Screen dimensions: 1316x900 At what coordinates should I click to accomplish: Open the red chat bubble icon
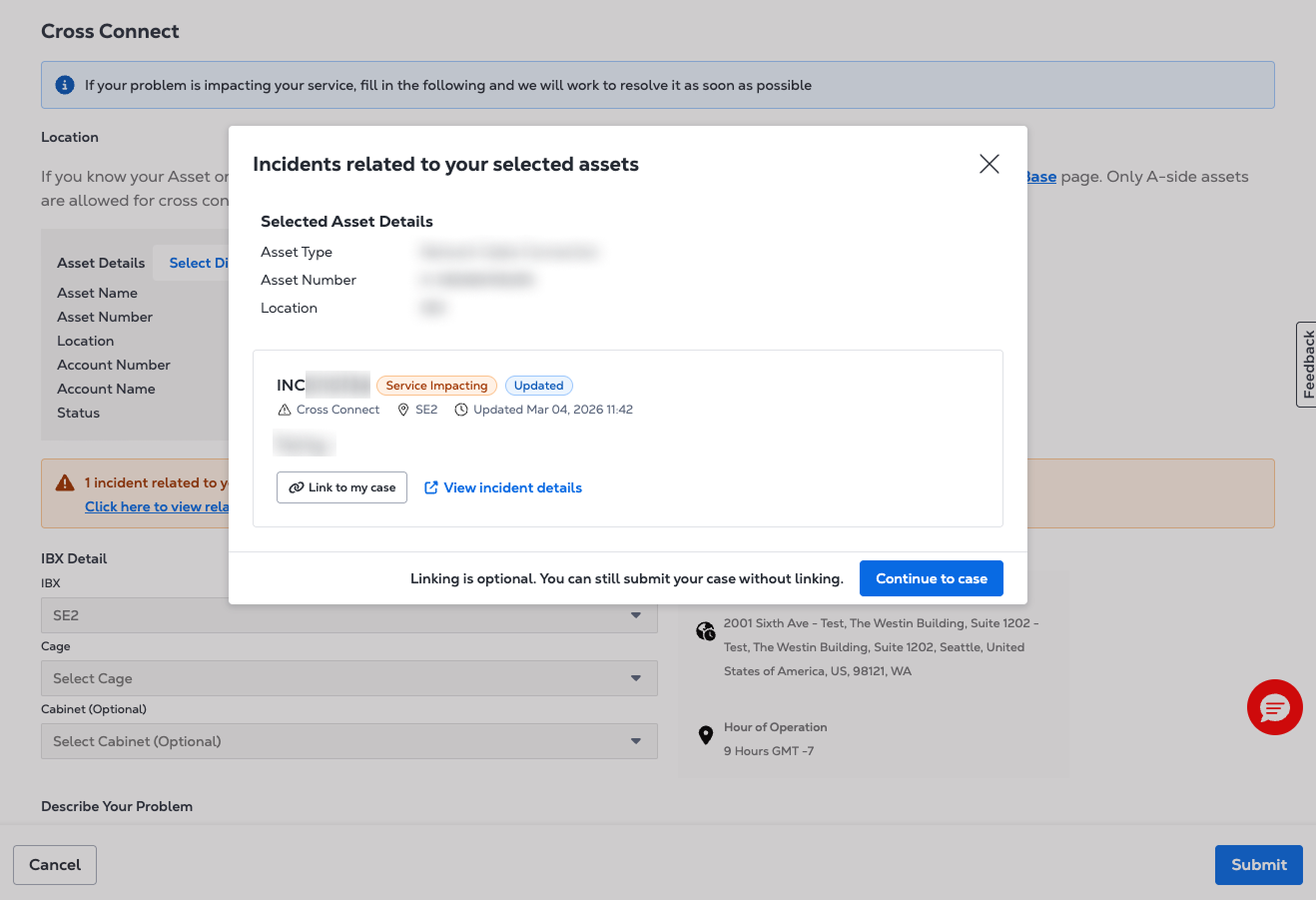(1275, 707)
